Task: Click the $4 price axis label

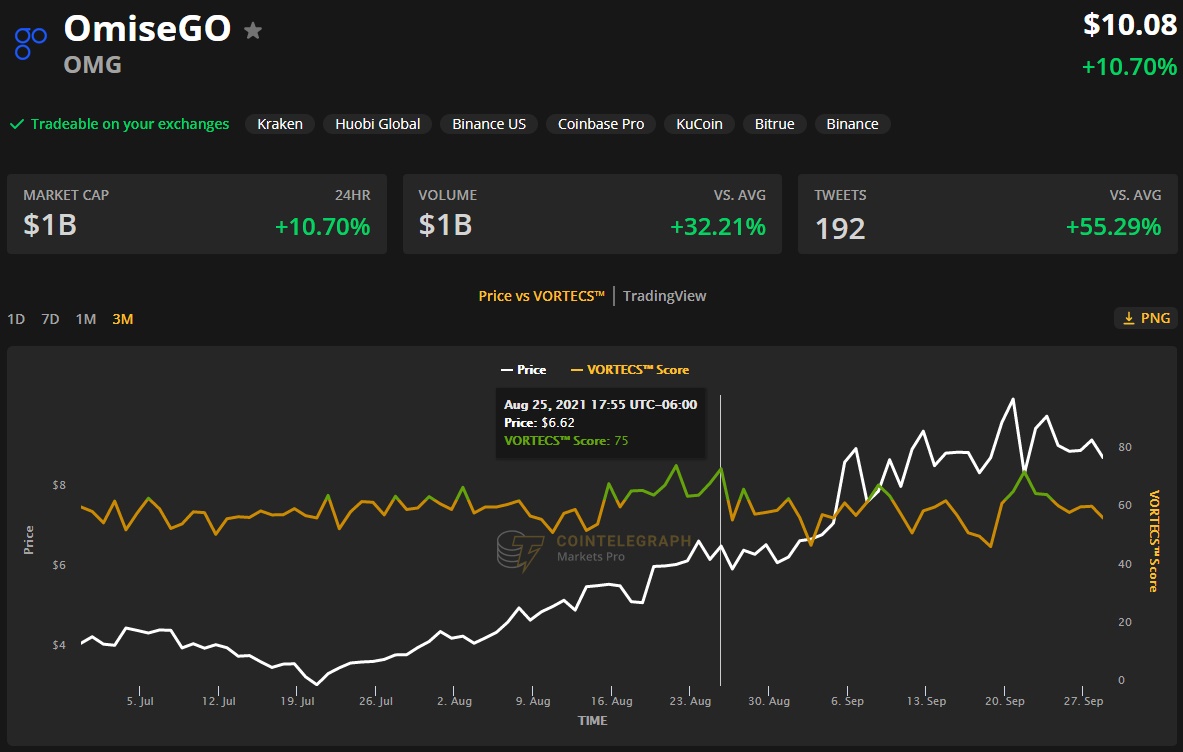Action: (x=59, y=645)
